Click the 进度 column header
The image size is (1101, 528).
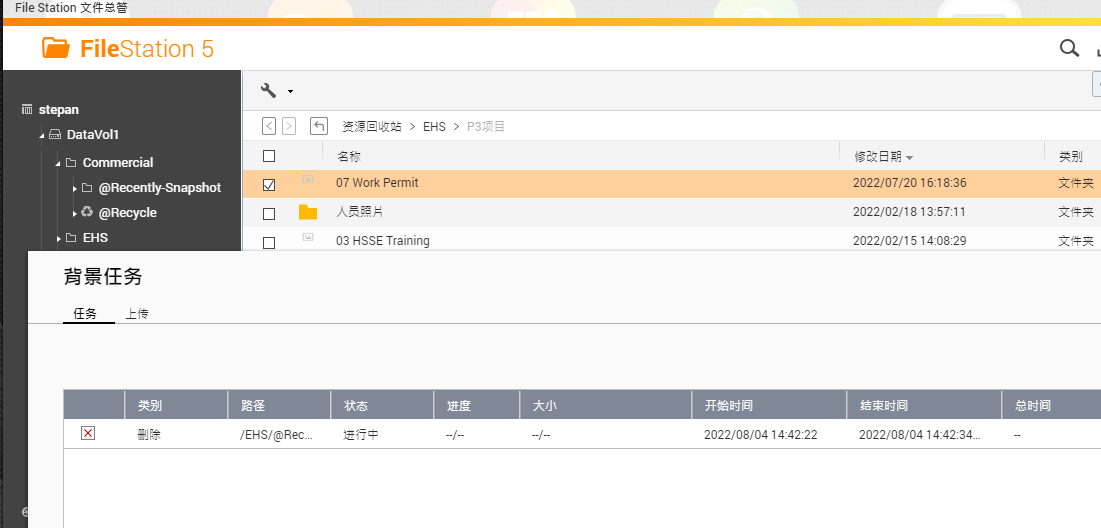point(459,405)
